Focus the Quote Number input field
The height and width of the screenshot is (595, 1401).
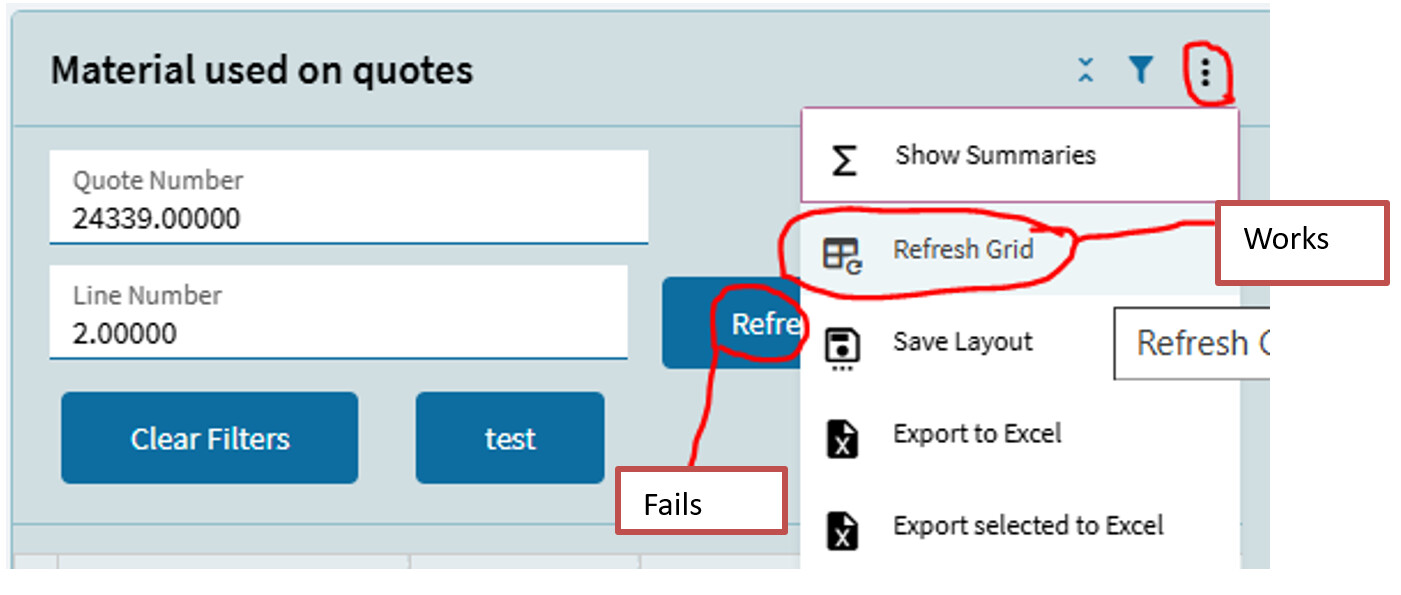[x=349, y=197]
